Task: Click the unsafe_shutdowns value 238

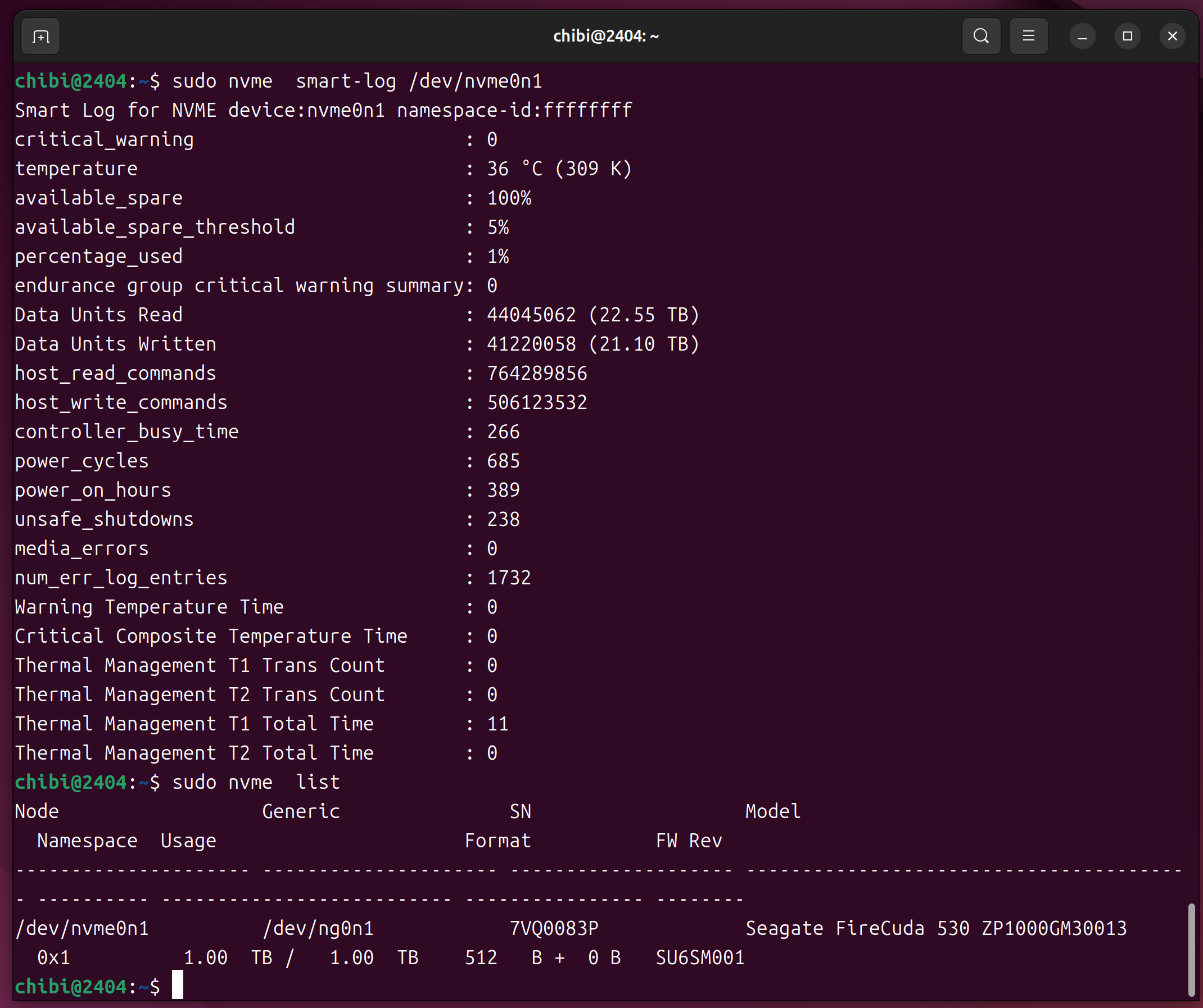Action: [503, 520]
